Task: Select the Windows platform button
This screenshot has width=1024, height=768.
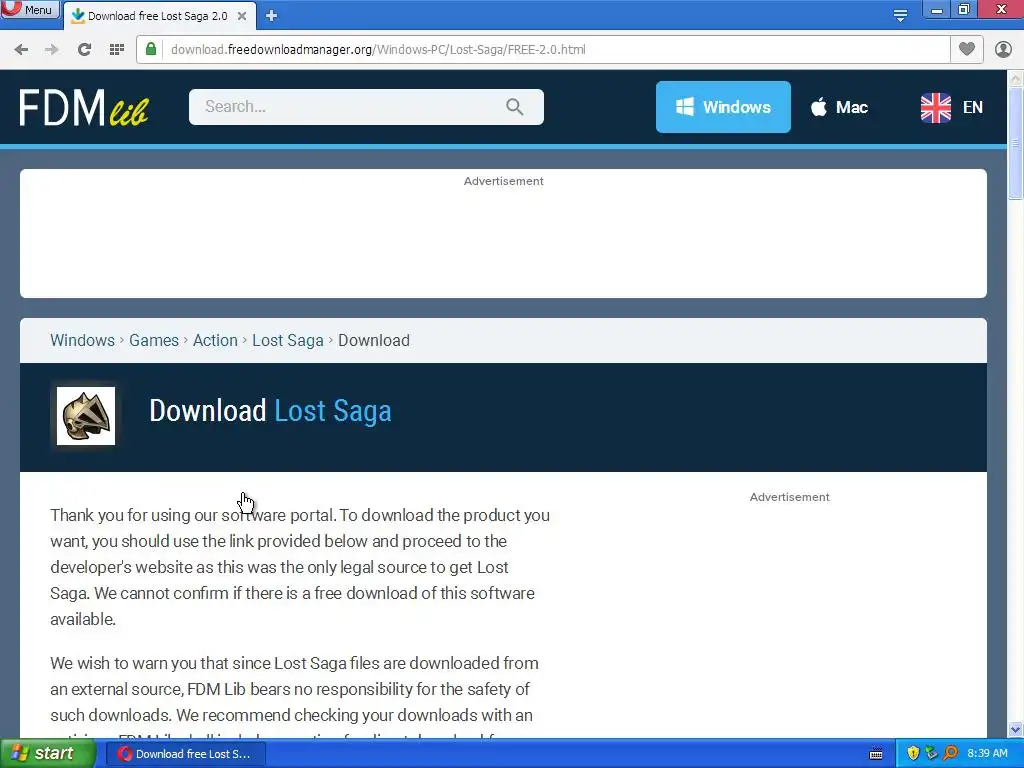Action: (x=723, y=107)
